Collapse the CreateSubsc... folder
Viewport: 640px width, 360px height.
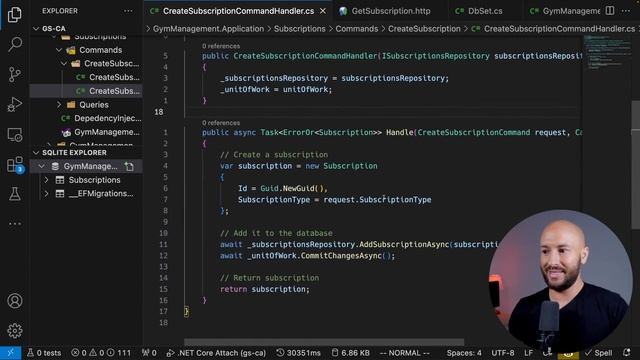(64, 64)
